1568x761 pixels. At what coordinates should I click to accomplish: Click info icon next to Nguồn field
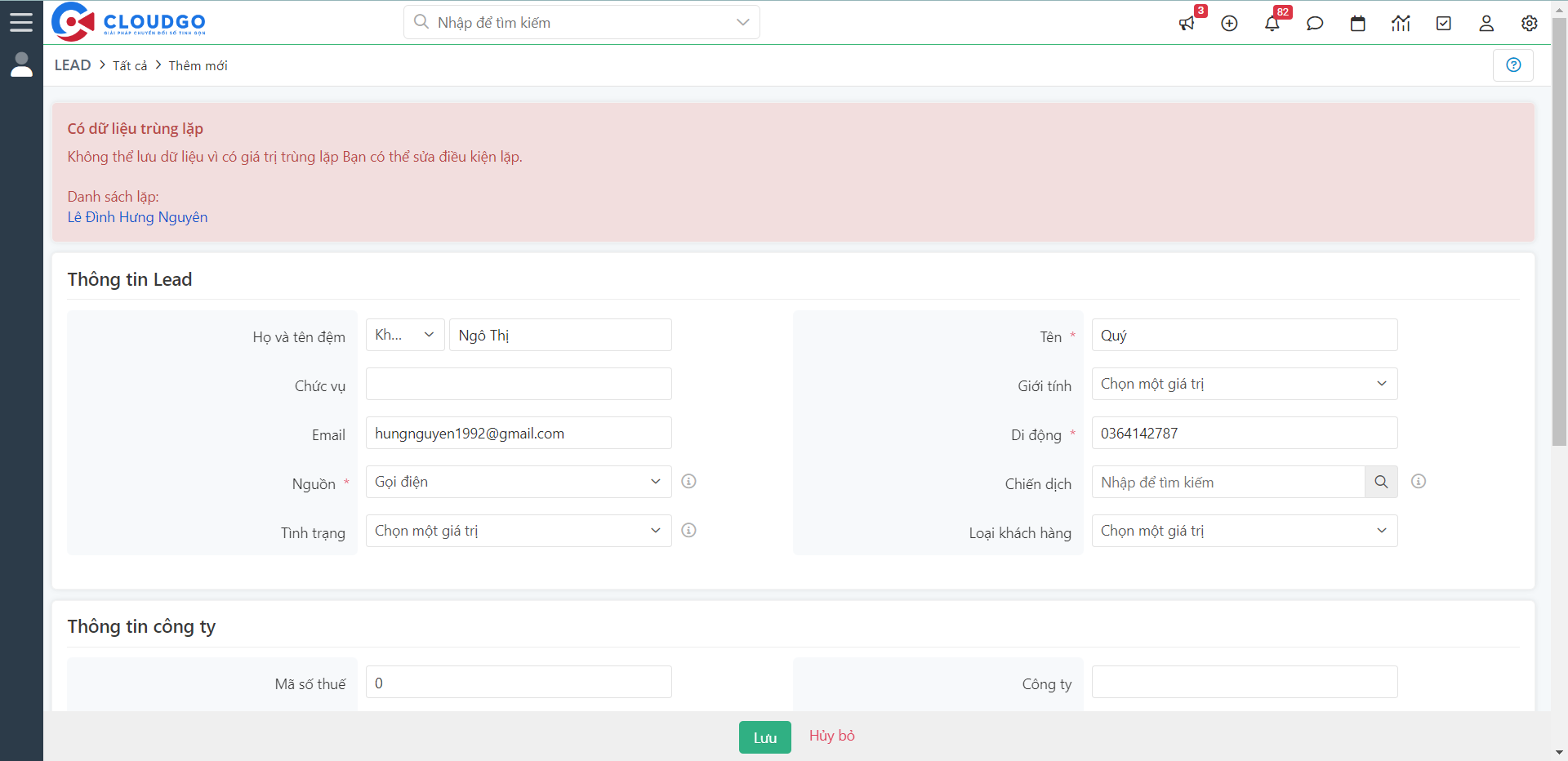pos(688,482)
